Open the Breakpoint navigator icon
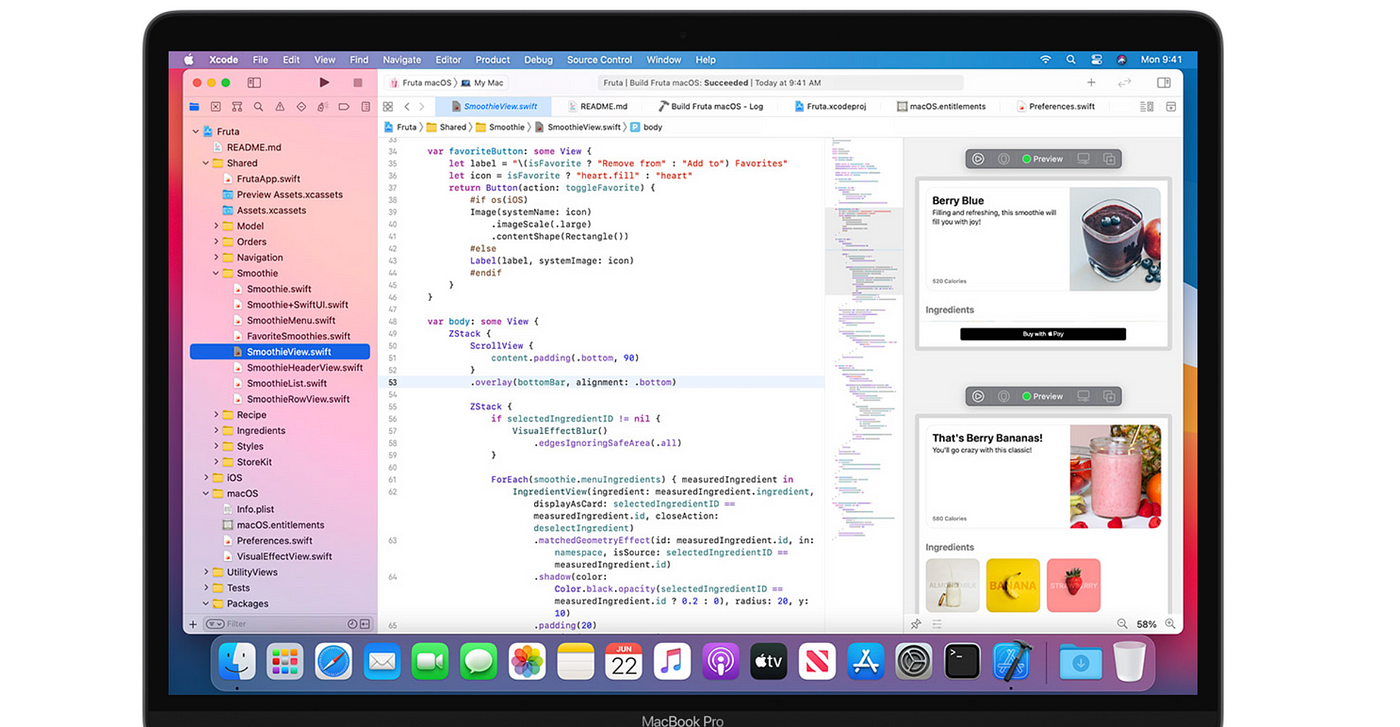This screenshot has height=727, width=1400. (x=344, y=107)
